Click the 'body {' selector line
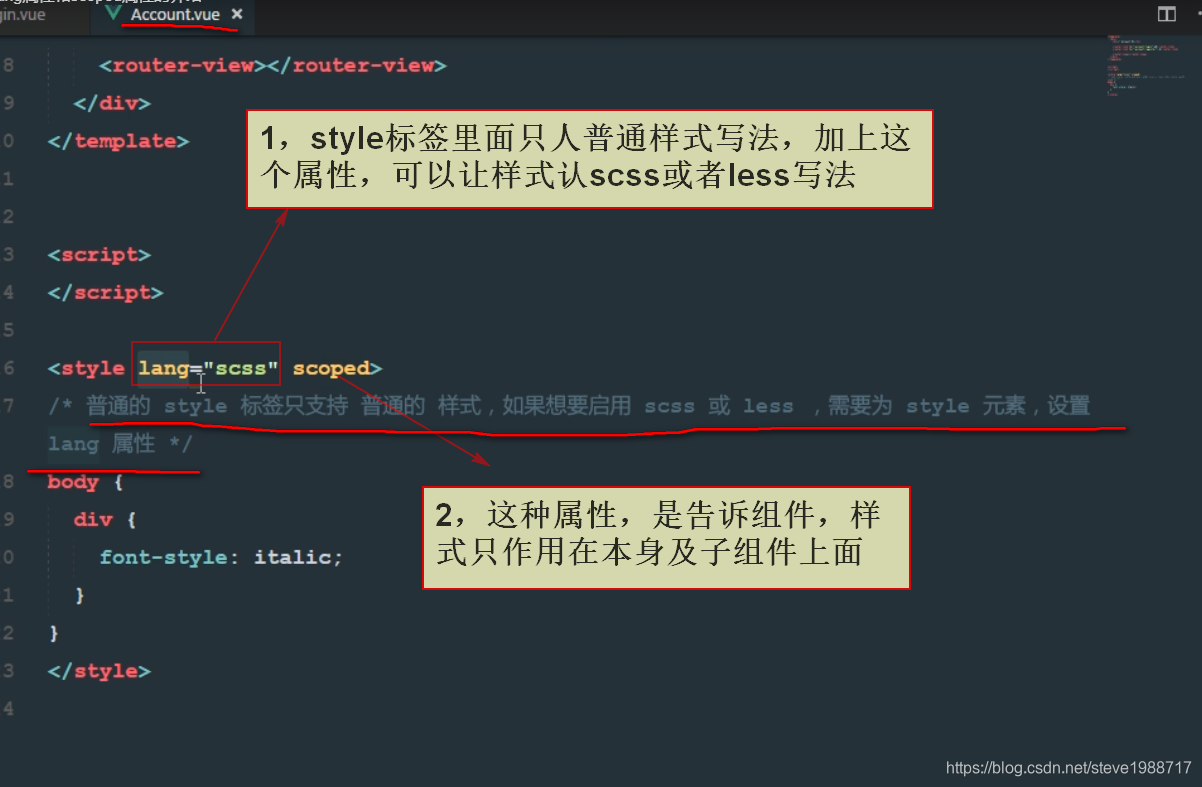This screenshot has width=1202, height=787. (85, 483)
